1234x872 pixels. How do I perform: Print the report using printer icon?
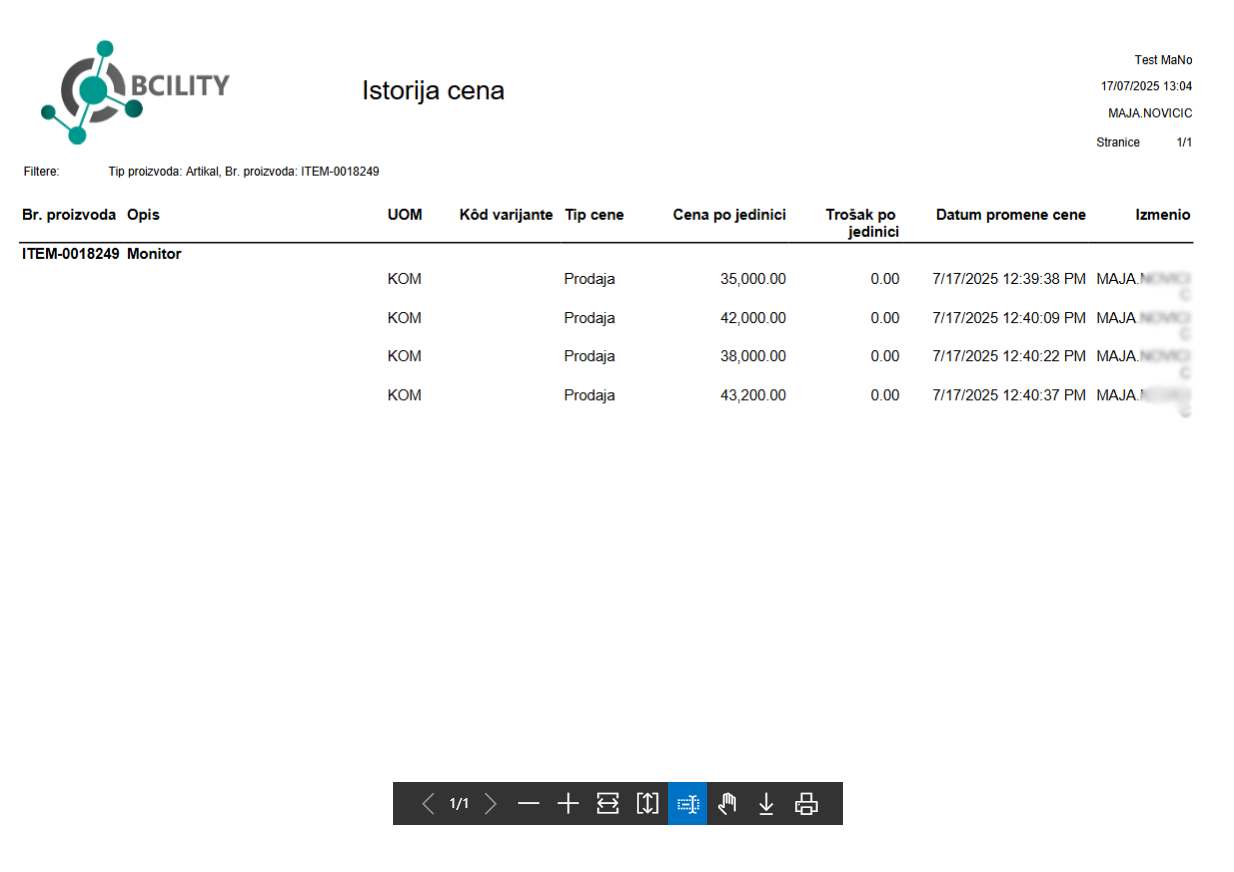(806, 804)
